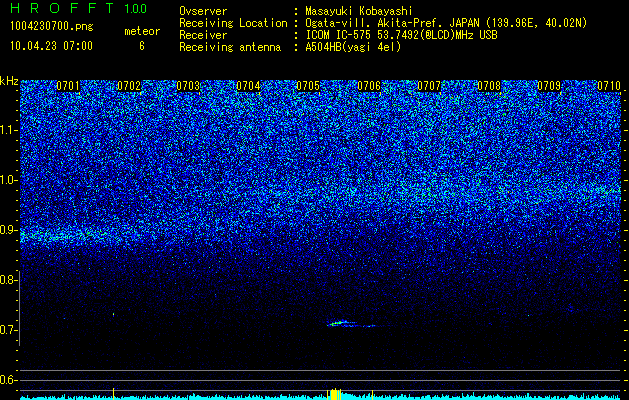
Task: Click the 0702 time marker
Action: tap(129, 86)
